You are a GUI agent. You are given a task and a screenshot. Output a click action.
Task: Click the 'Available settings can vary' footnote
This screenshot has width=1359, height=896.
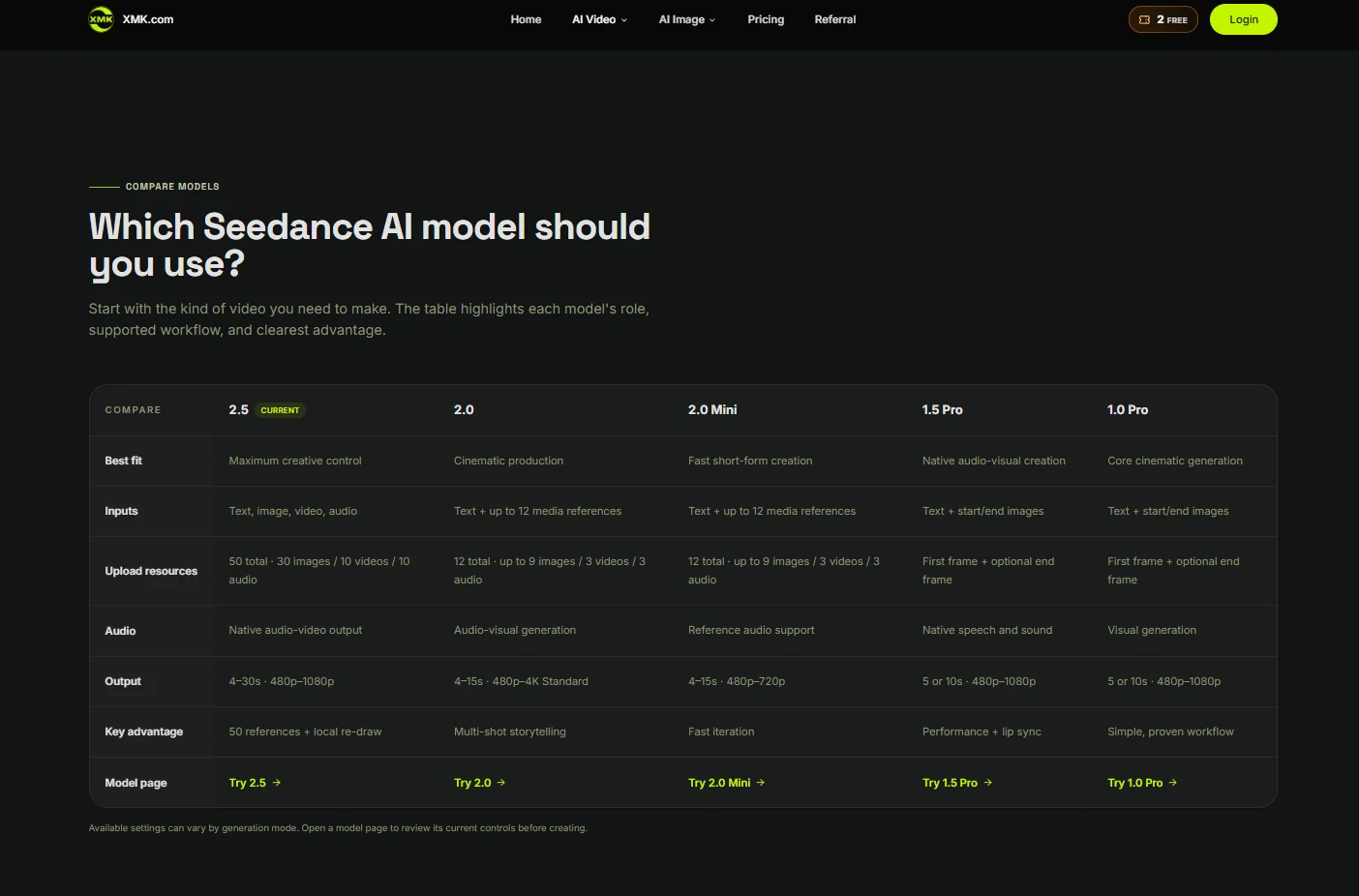[338, 828]
